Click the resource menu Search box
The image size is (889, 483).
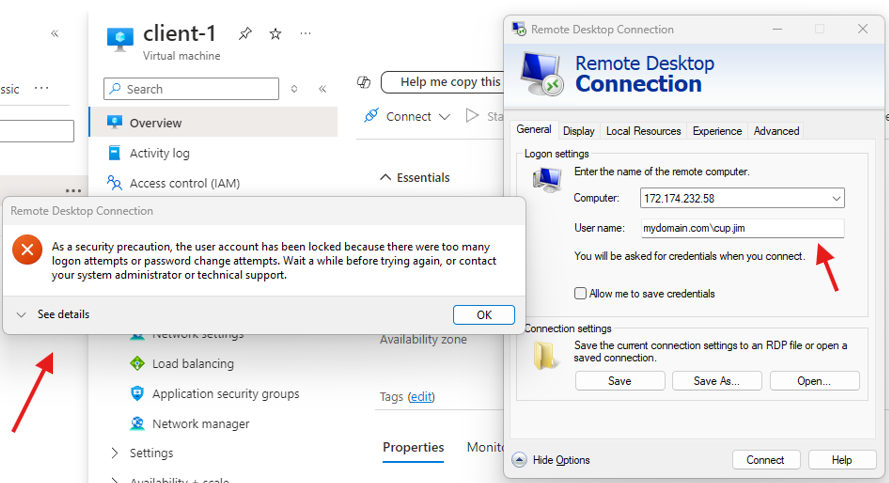(191, 88)
